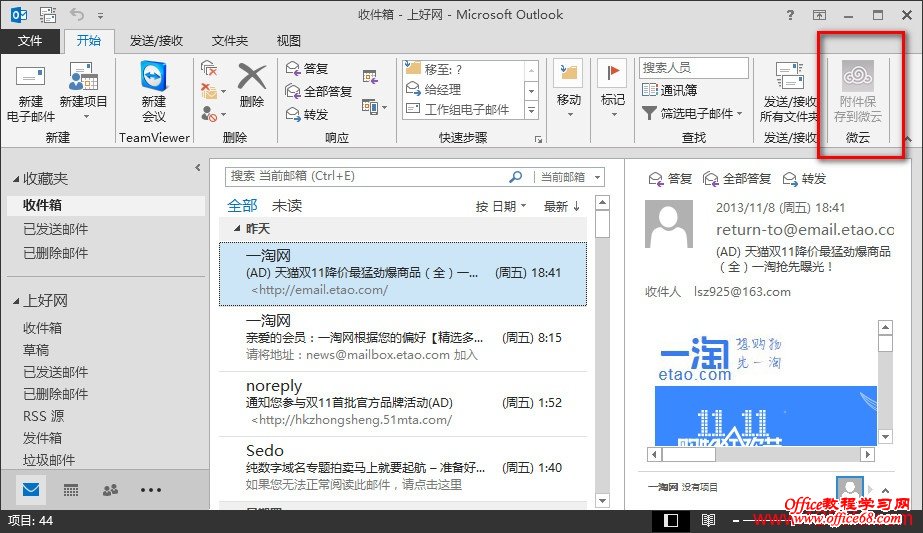Select the All messages filter
Image resolution: width=923 pixels, height=533 pixels.
[x=242, y=206]
